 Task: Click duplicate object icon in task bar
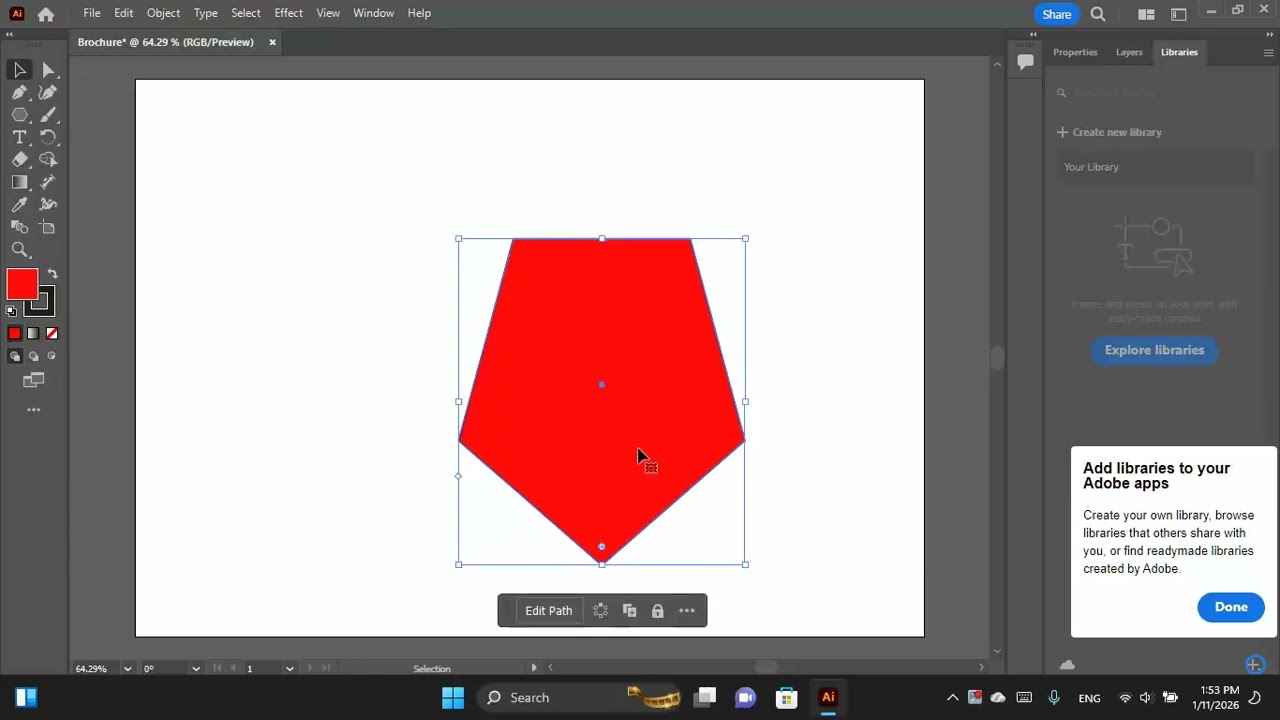click(x=629, y=611)
